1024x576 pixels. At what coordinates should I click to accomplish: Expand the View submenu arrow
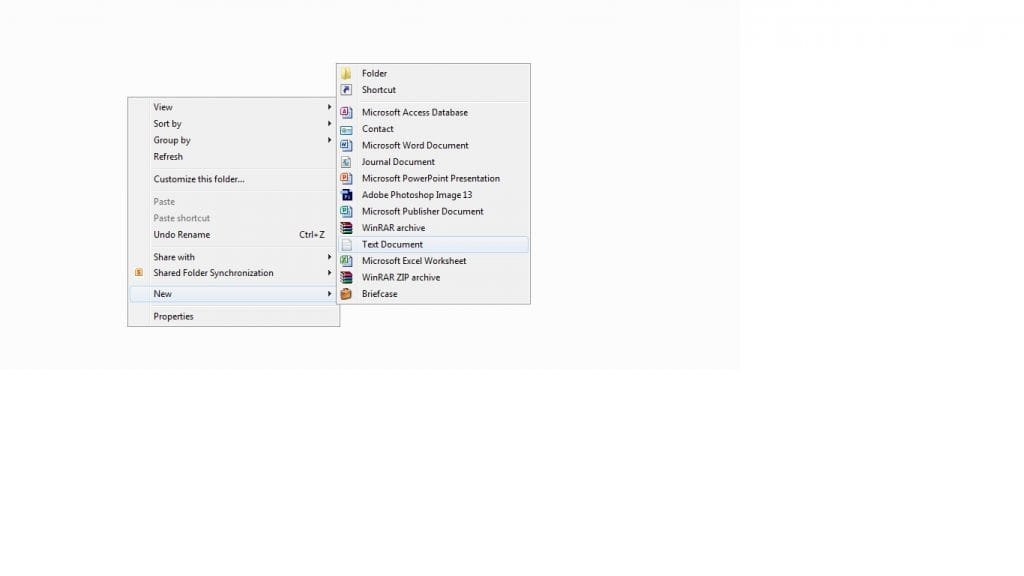click(x=329, y=107)
